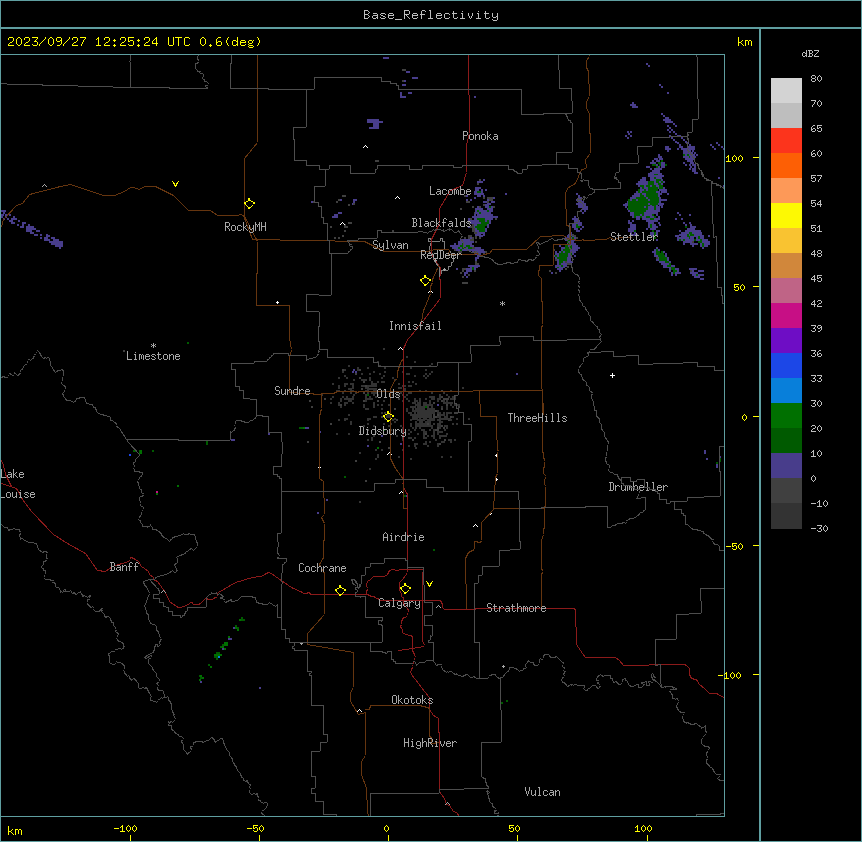This screenshot has width=862, height=842.
Task: Click the Blackfalds label
Action: tap(441, 223)
